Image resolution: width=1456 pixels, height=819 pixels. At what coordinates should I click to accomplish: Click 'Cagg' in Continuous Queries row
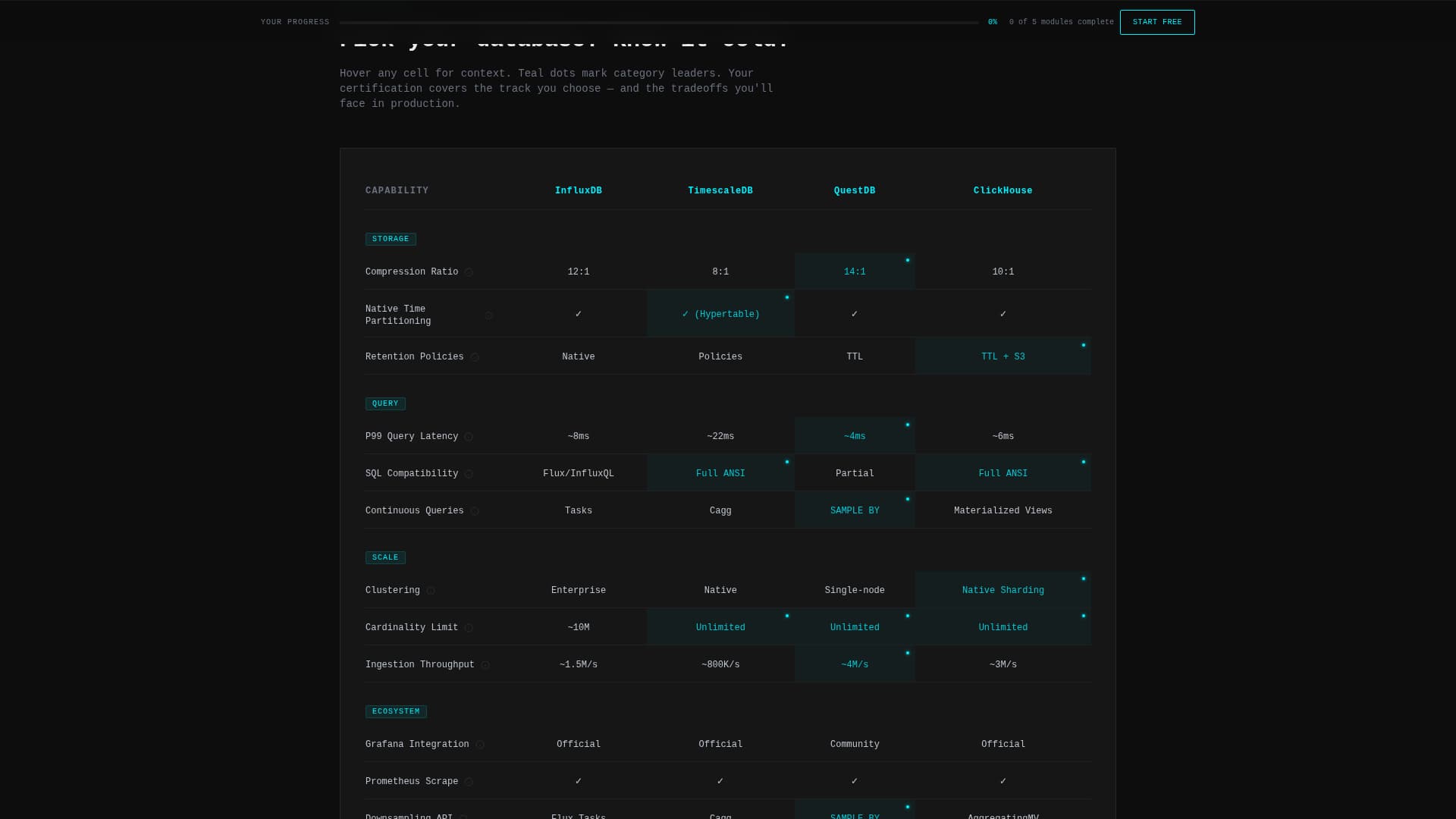pos(720,510)
